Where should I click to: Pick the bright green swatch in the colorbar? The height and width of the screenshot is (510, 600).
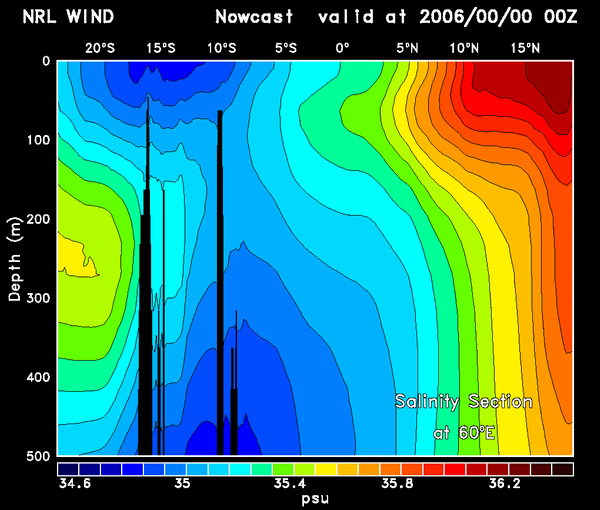284,469
